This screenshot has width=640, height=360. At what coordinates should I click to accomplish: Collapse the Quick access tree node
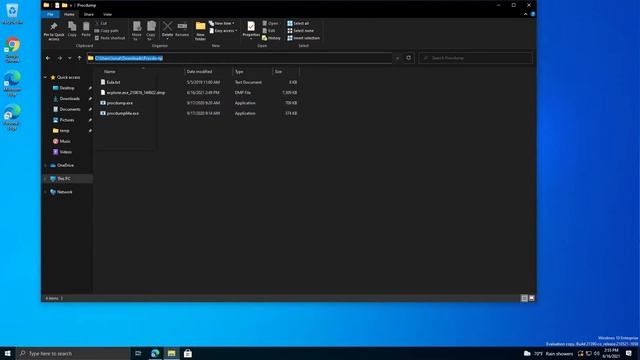tap(45, 77)
